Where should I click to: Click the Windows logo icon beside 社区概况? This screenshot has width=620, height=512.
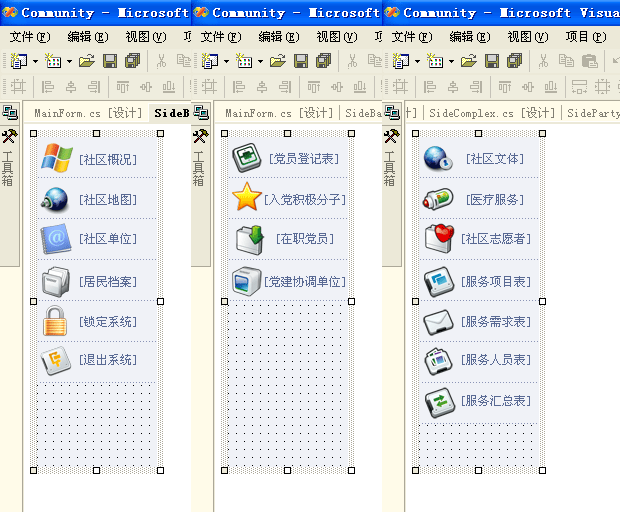(57, 158)
